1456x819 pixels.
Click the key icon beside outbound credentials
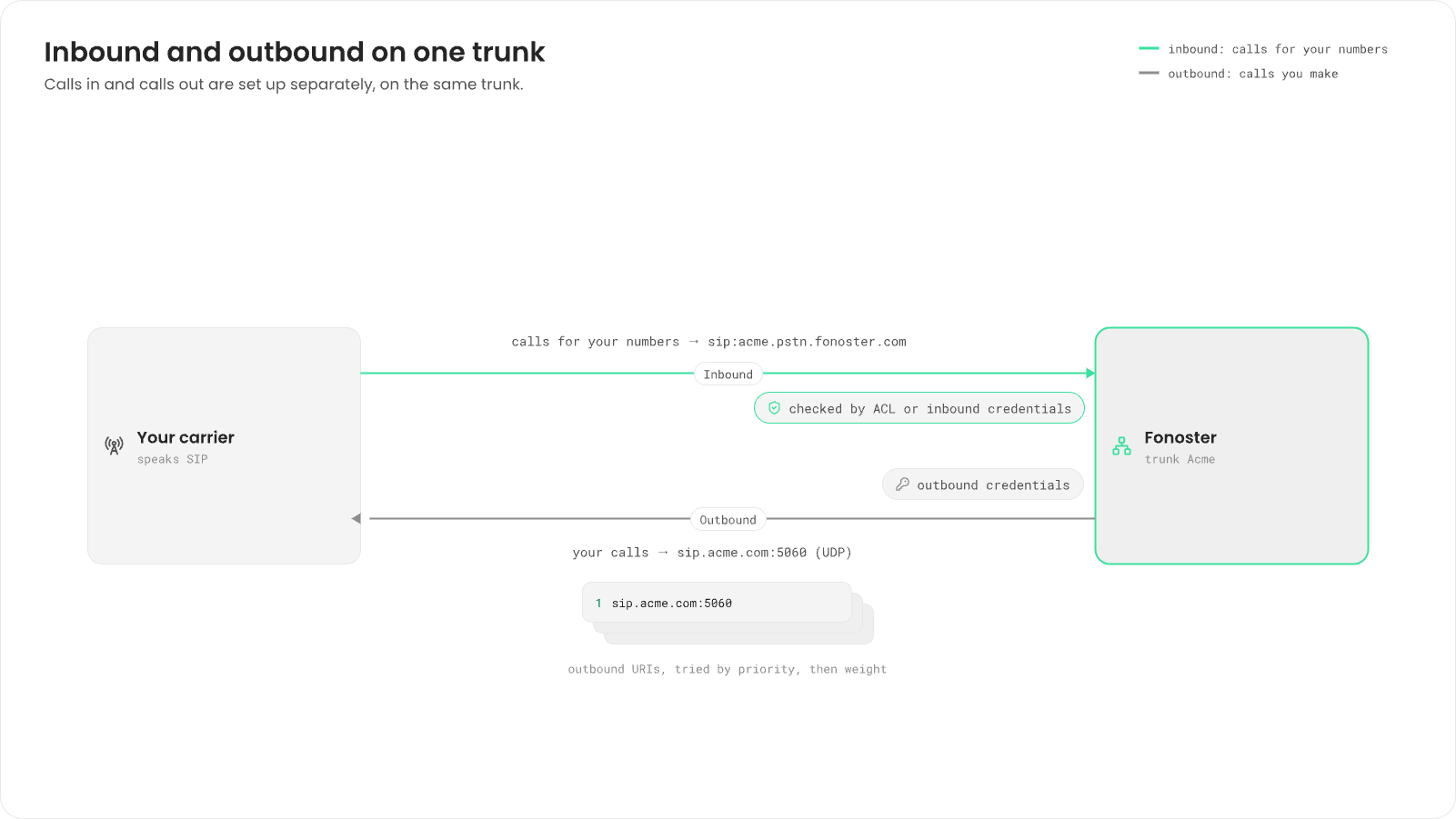902,484
